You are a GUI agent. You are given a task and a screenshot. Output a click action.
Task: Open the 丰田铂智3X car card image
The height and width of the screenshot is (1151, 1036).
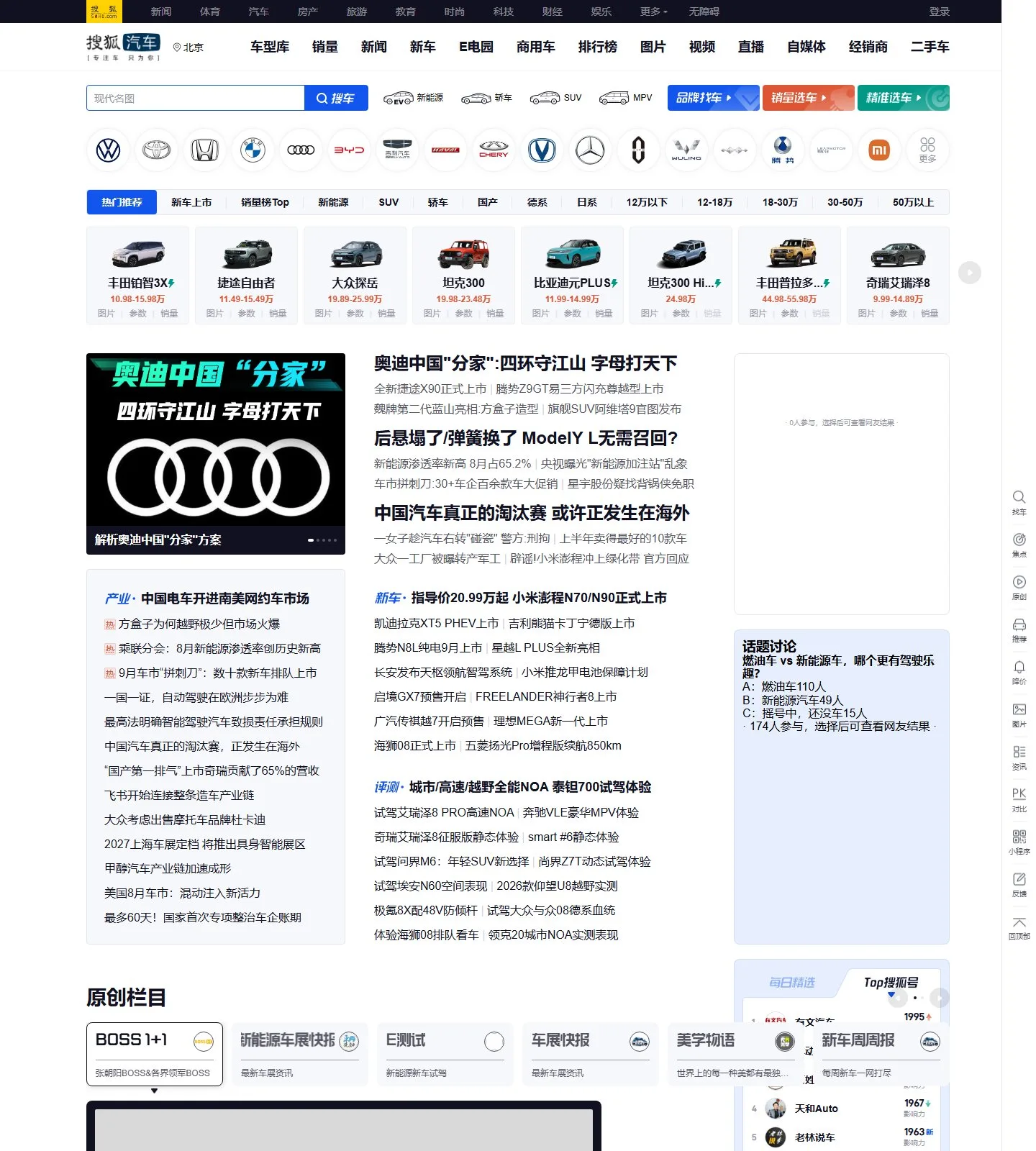tap(138, 253)
